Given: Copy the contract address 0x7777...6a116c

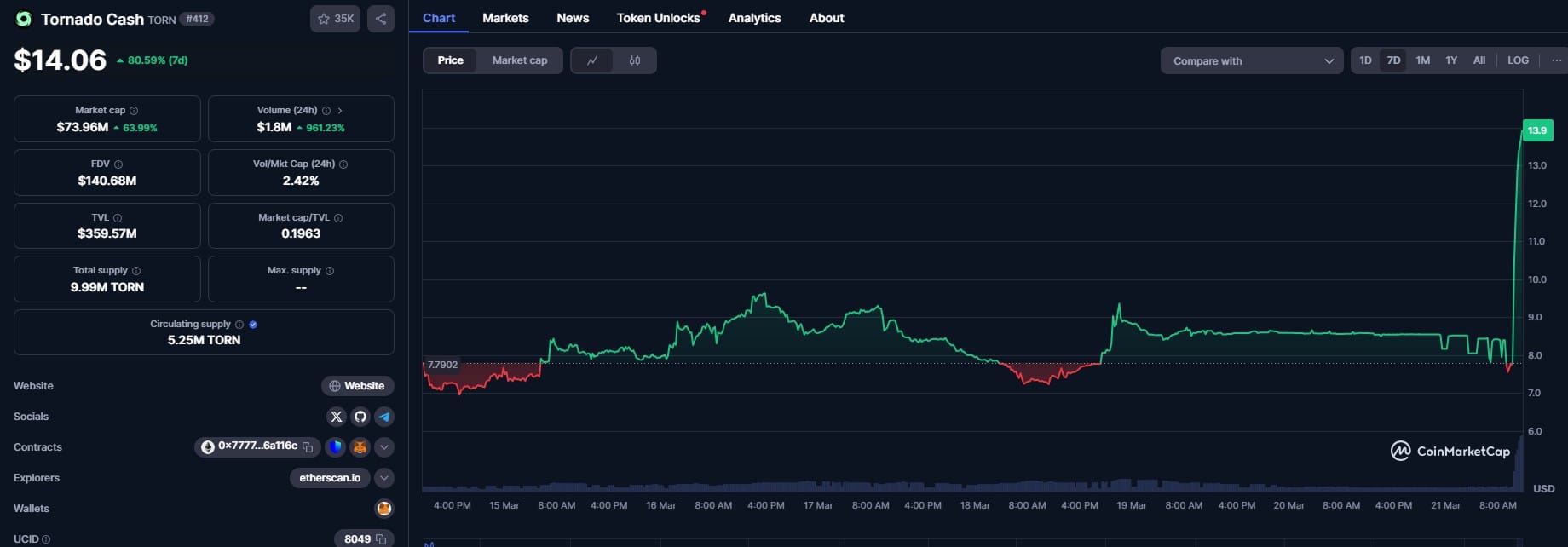Looking at the screenshot, I should tap(308, 447).
